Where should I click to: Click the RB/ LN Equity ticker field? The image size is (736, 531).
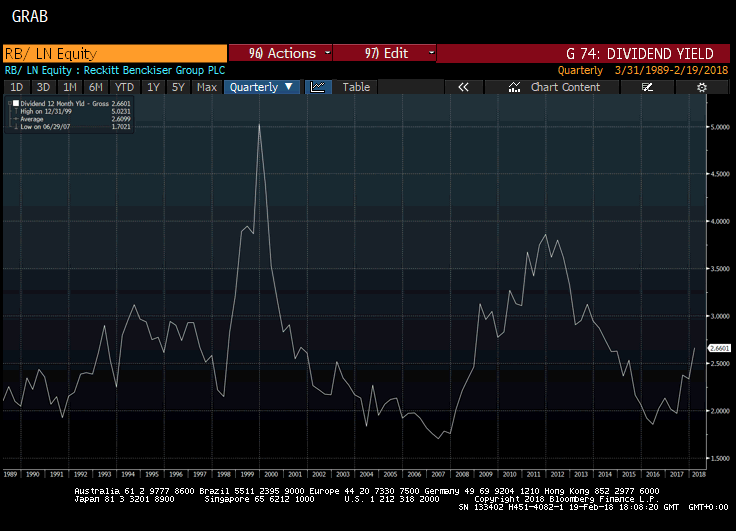pyautogui.click(x=114, y=53)
